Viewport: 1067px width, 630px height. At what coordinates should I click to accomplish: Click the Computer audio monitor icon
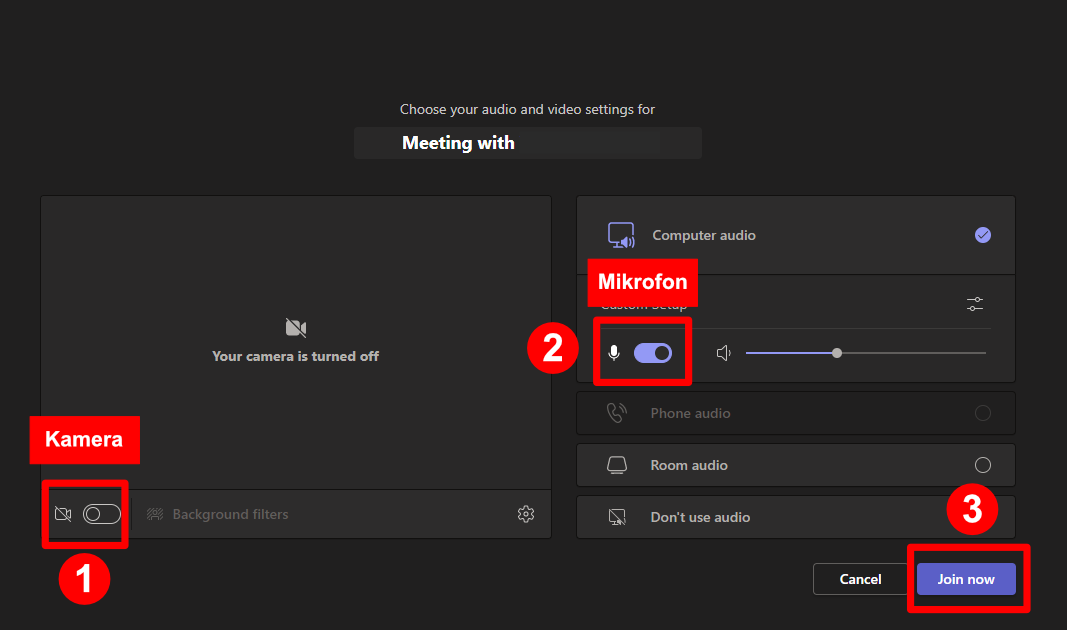coord(621,236)
